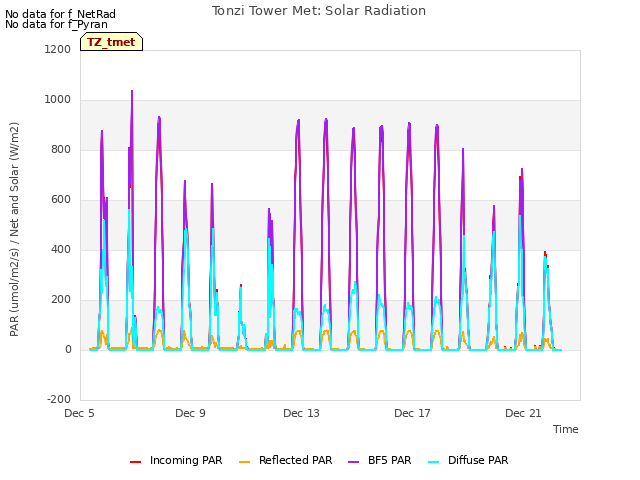Image resolution: width=640 pixels, height=480 pixels.
Task: Click the 800 y-axis tick label
Action: pyautogui.click(x=61, y=149)
